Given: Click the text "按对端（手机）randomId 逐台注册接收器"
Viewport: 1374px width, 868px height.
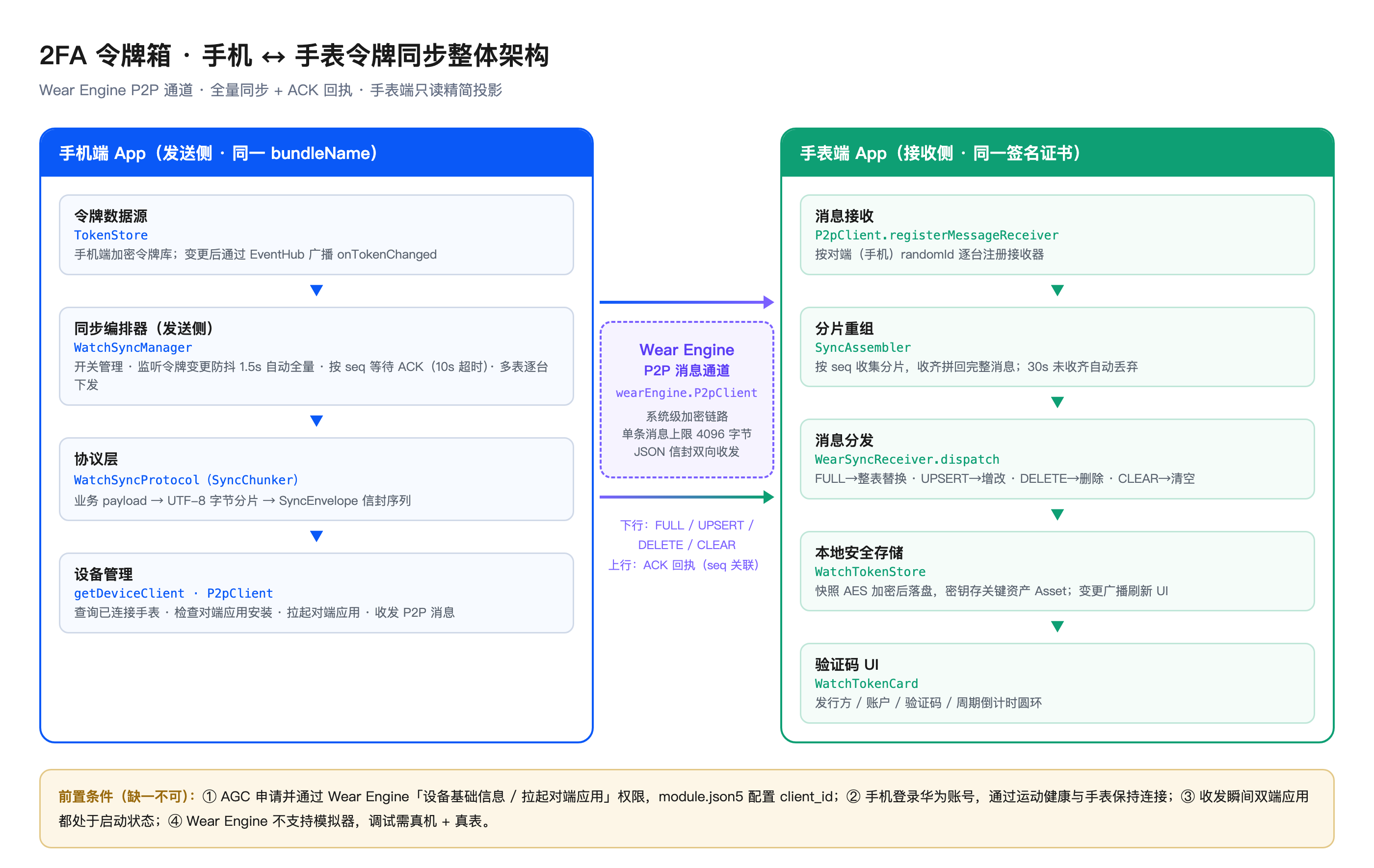Looking at the screenshot, I should (x=929, y=255).
